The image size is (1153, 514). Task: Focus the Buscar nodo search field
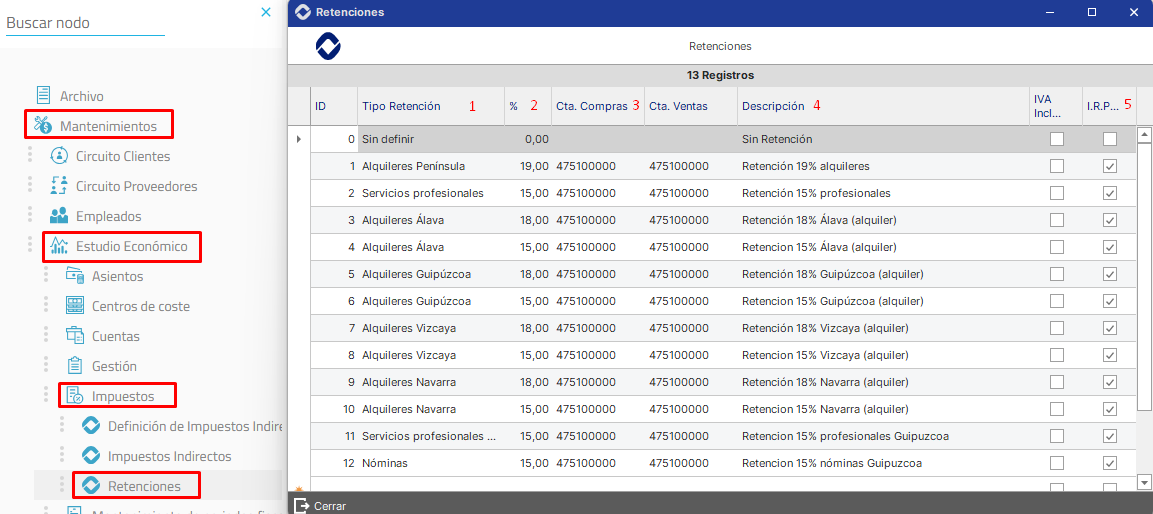click(85, 23)
